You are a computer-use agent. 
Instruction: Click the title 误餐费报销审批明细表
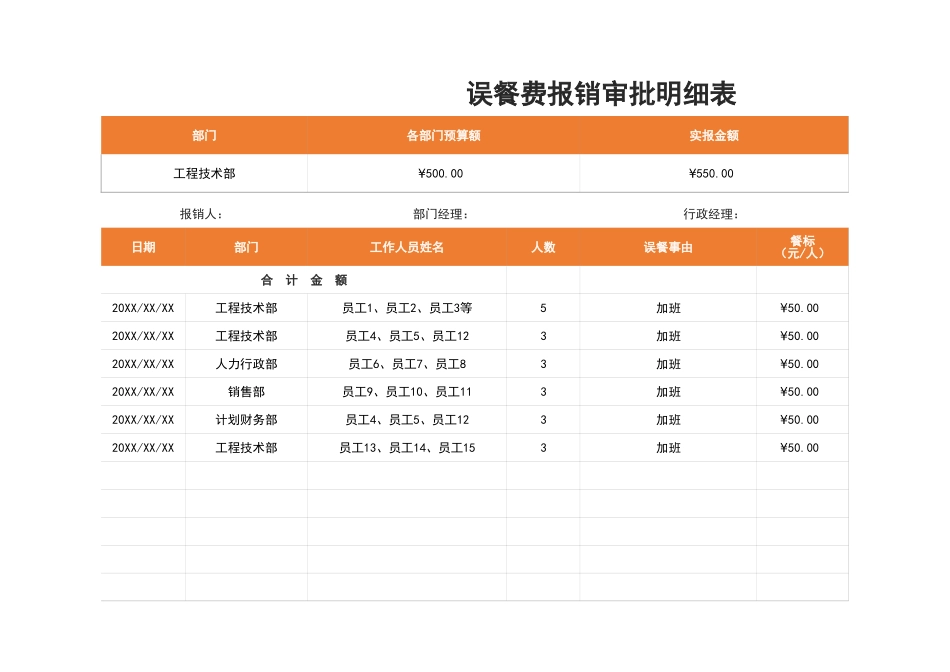point(600,93)
